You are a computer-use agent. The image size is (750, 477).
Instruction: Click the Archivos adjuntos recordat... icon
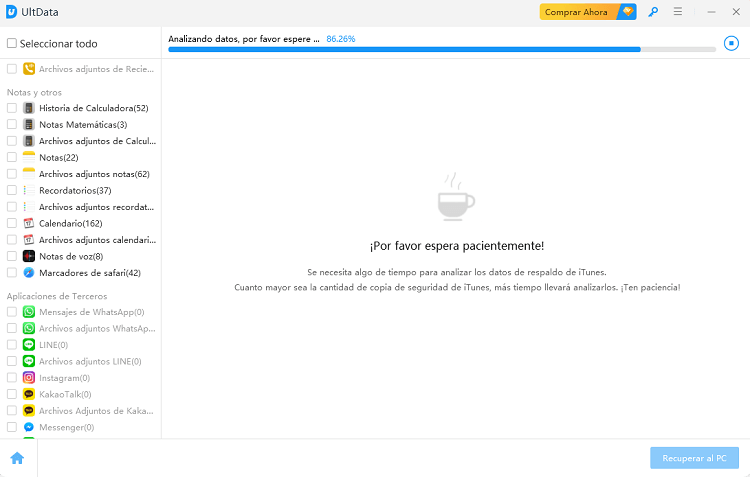pyautogui.click(x=29, y=207)
